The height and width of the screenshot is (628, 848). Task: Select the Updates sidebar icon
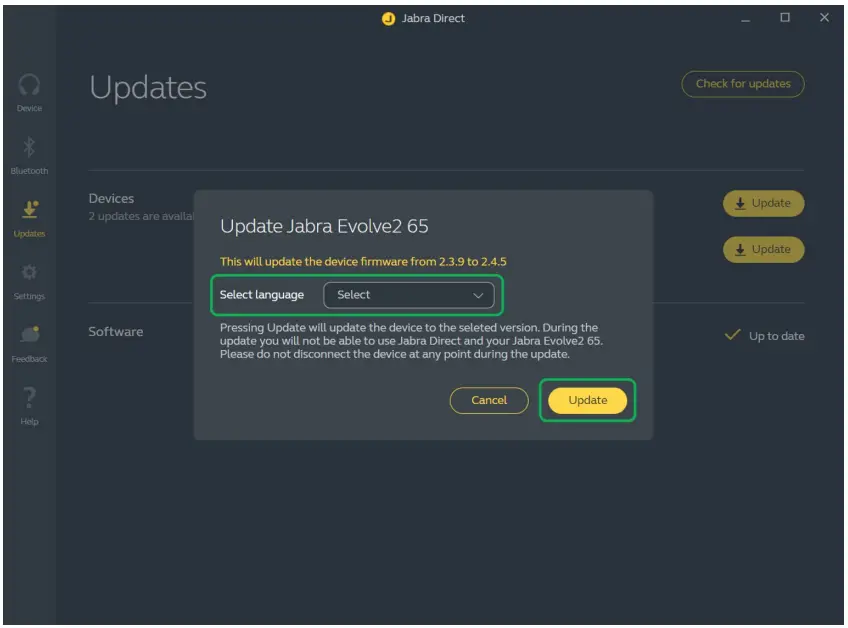click(29, 209)
